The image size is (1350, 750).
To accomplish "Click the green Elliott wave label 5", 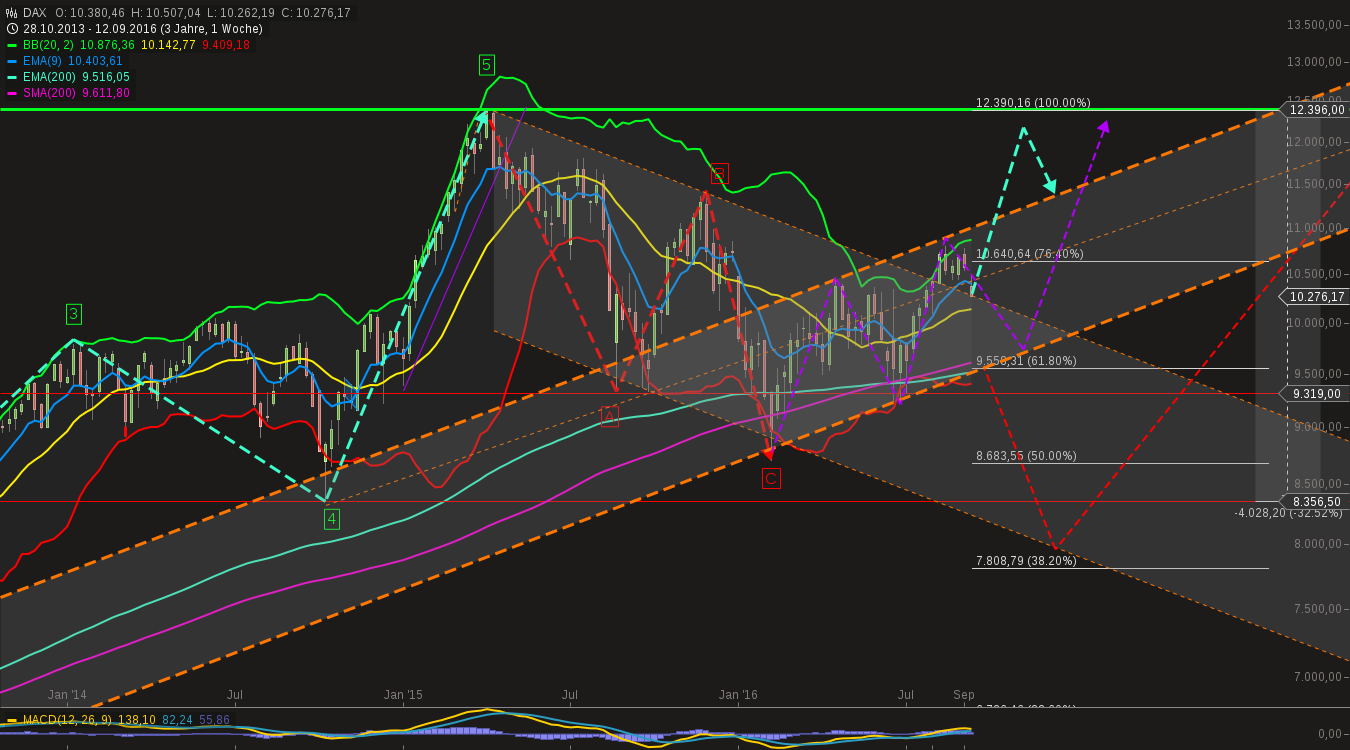I will click(486, 65).
